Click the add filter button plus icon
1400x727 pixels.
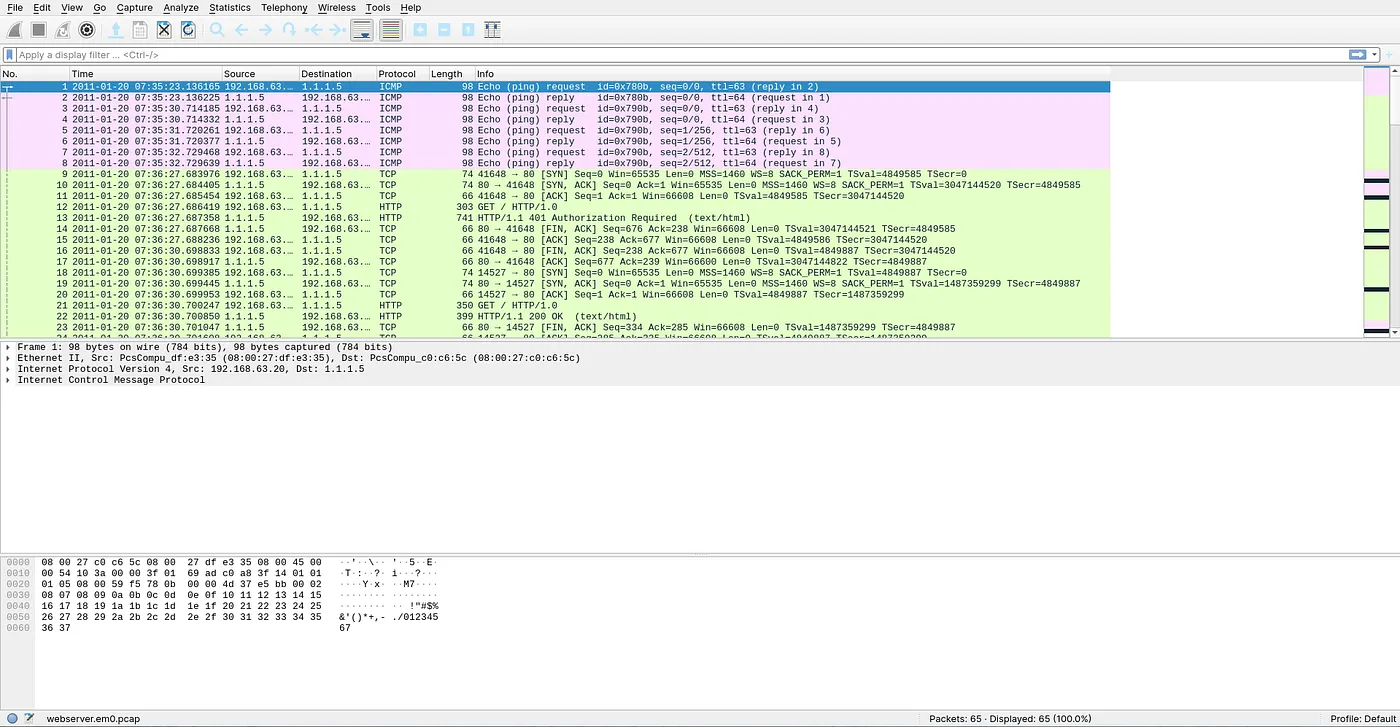[1389, 55]
